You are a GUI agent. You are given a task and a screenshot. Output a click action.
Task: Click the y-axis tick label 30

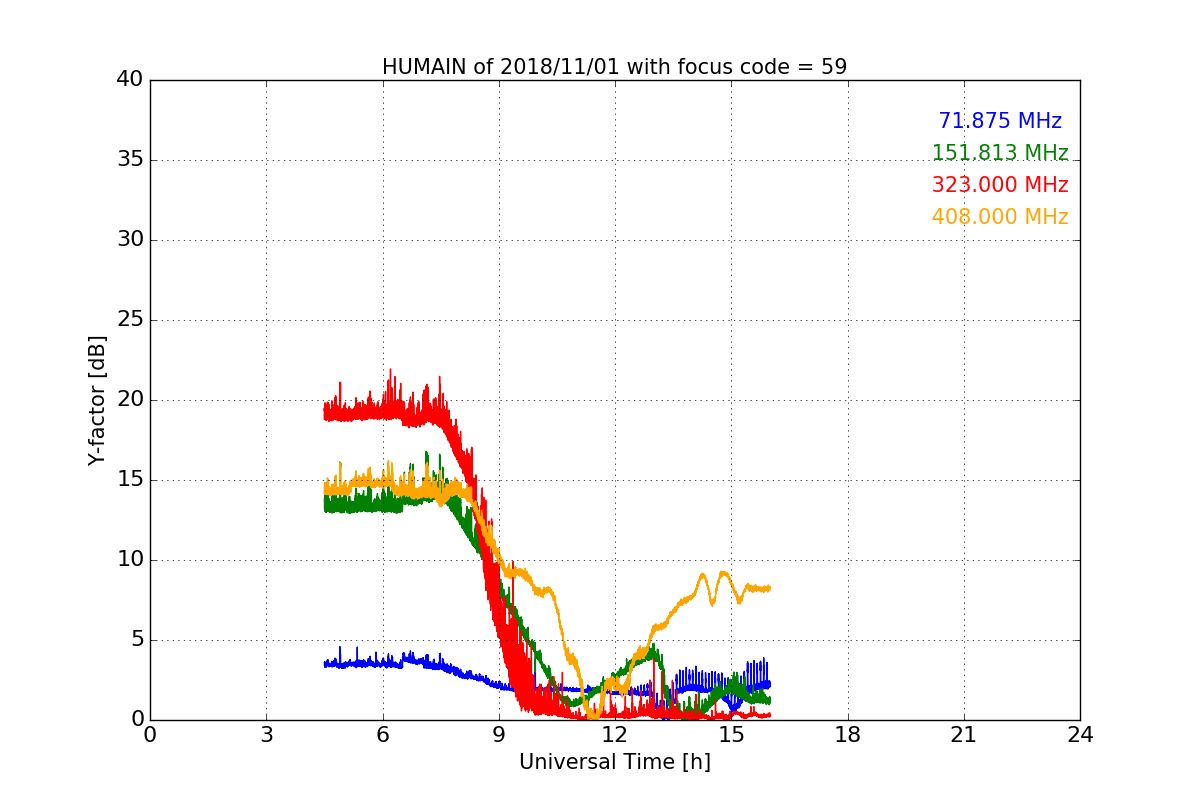click(130, 240)
